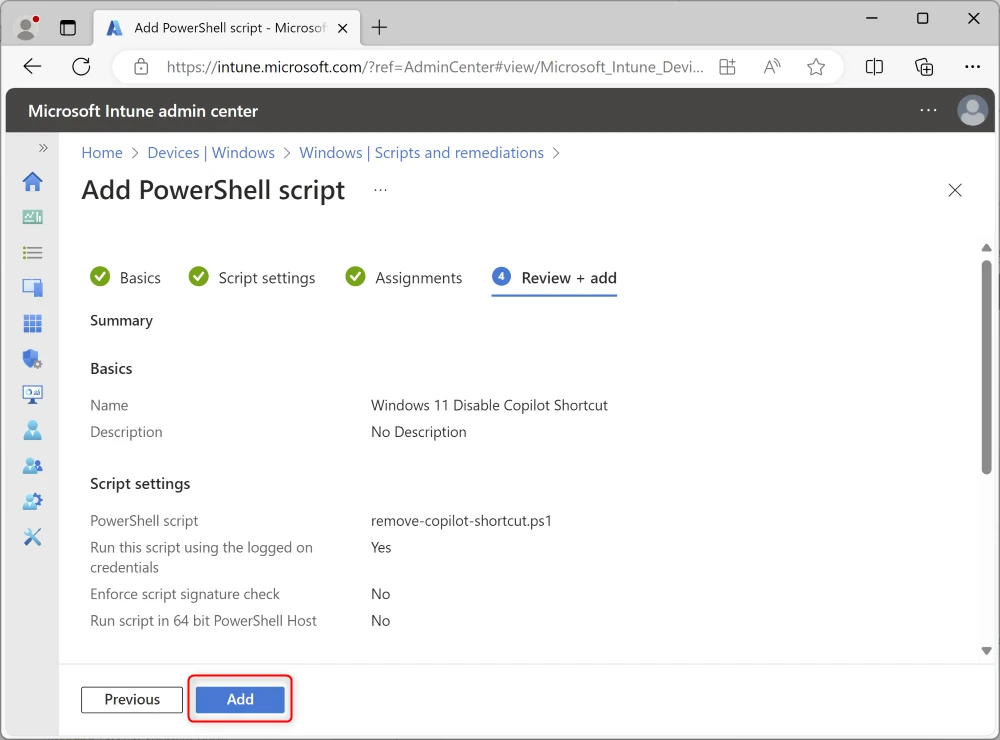The height and width of the screenshot is (740, 1000).
Task: Open the page title more options ellipsis
Action: pos(381,190)
